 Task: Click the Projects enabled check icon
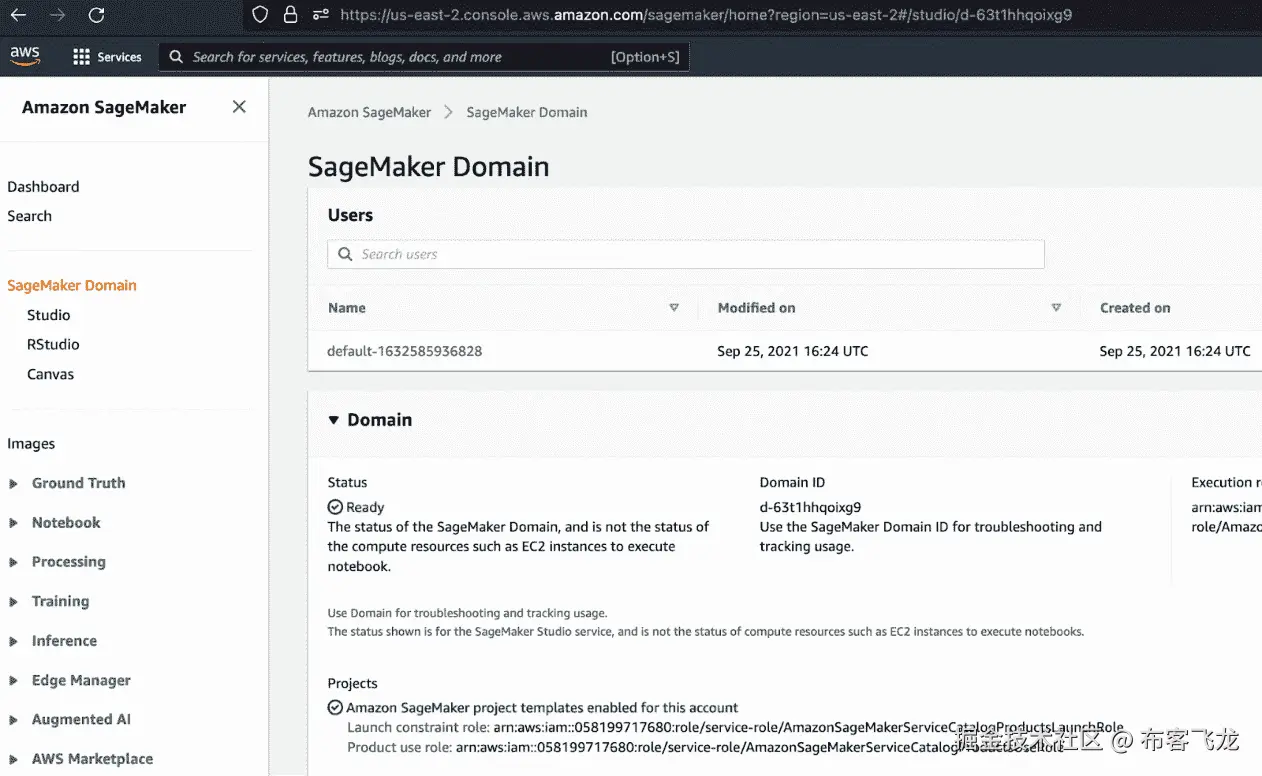pyautogui.click(x=335, y=707)
